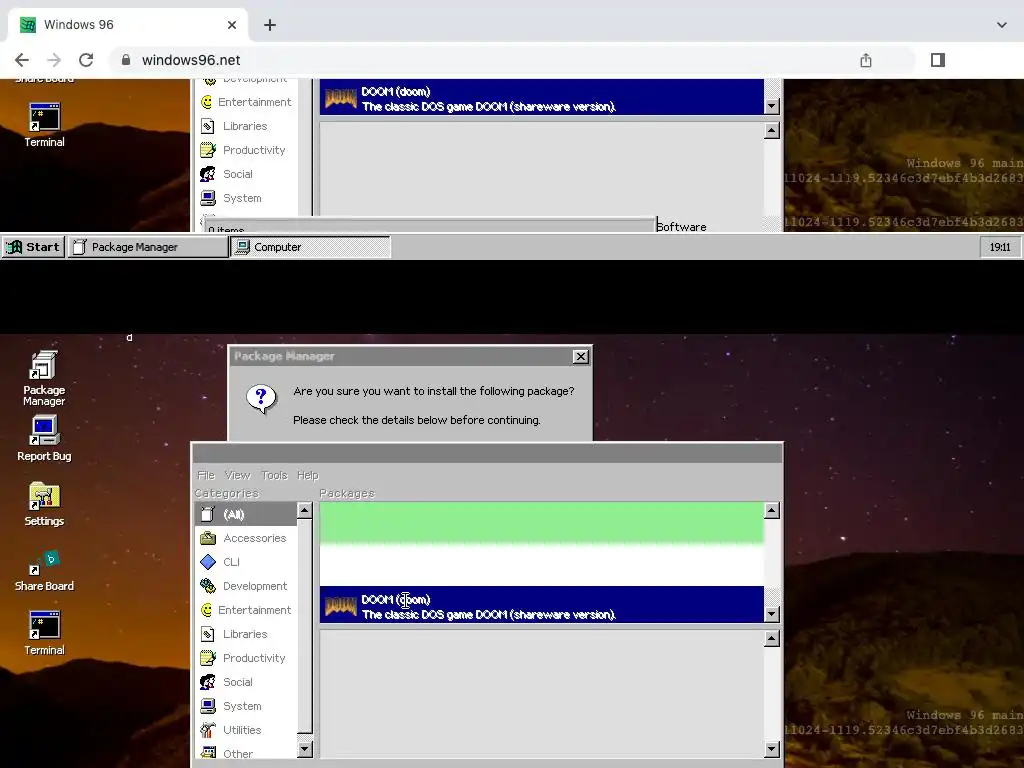The width and height of the screenshot is (1024, 768).
Task: Click the 19:11 taskbar clock
Action: 1000,247
